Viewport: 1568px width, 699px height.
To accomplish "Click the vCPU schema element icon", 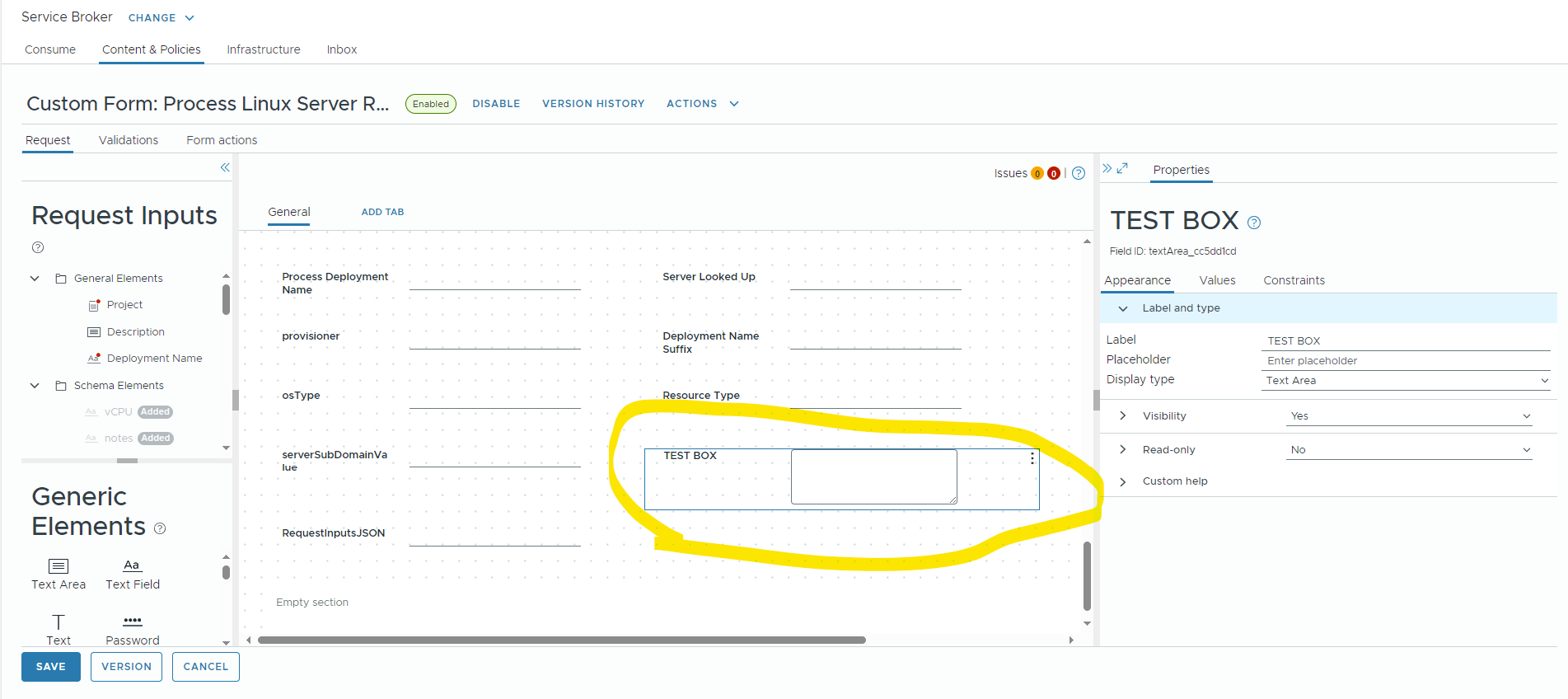I will click(91, 412).
